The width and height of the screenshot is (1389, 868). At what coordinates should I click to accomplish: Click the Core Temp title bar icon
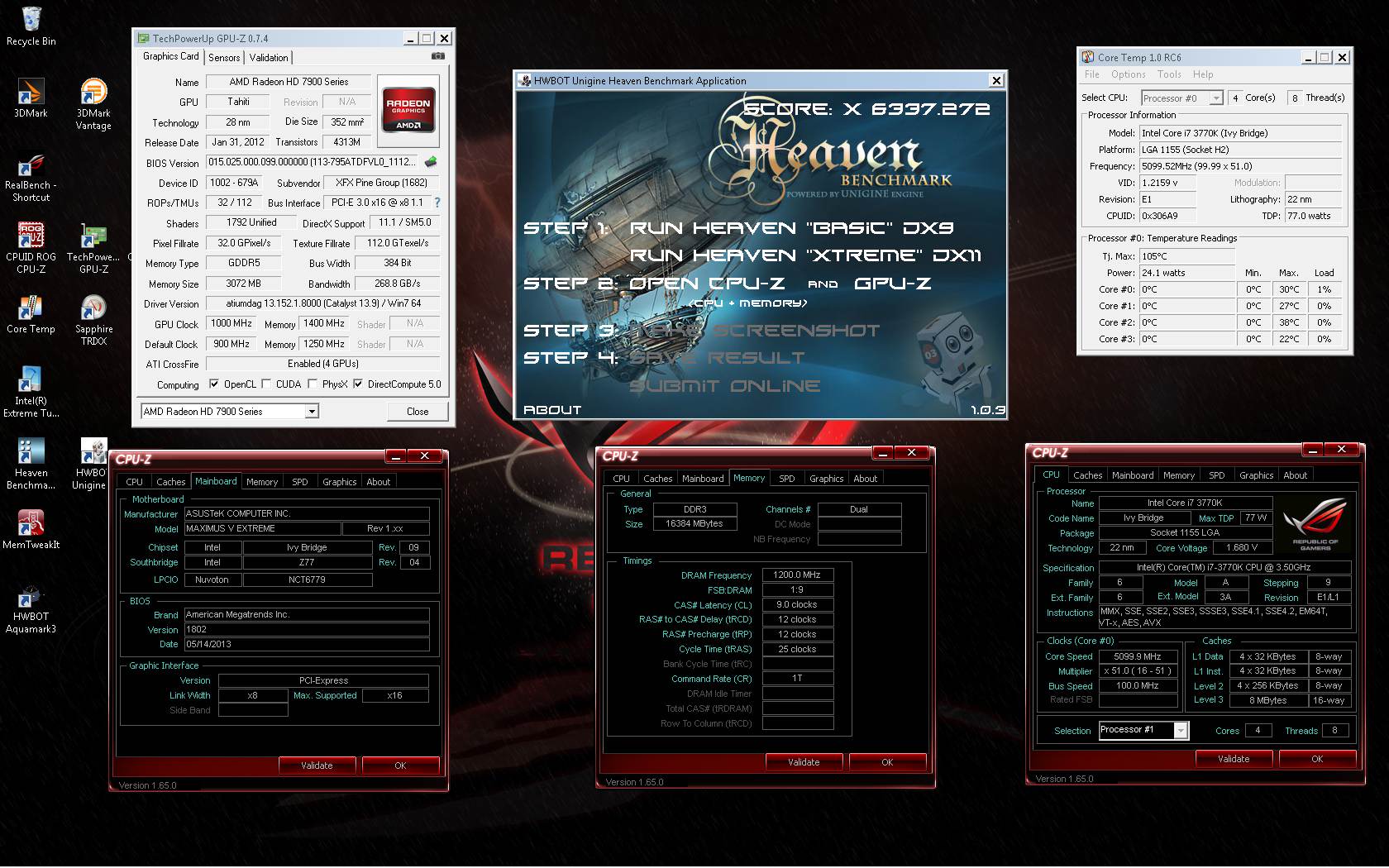point(1088,57)
